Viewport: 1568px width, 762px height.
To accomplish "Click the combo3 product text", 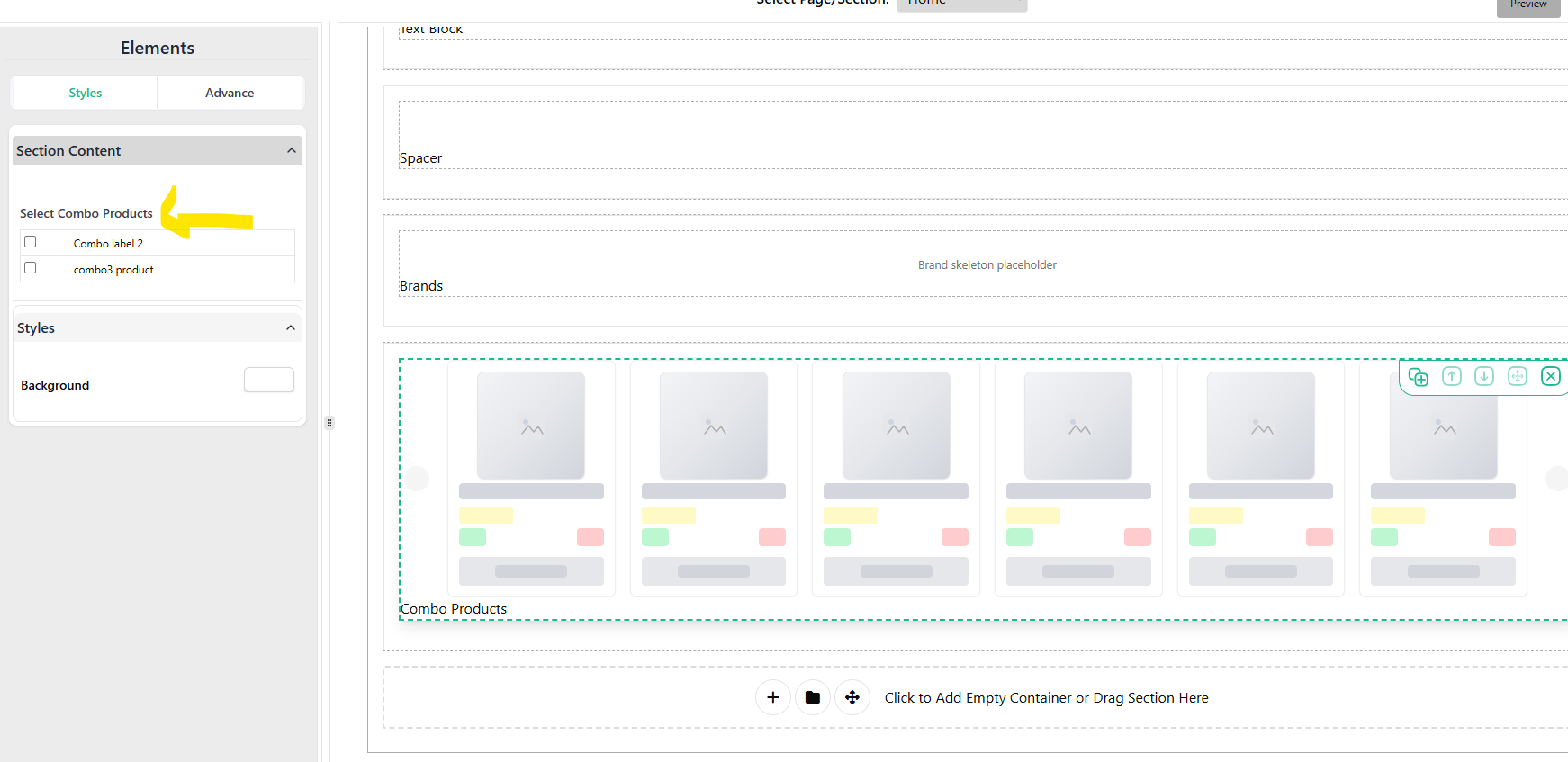I will [x=113, y=270].
